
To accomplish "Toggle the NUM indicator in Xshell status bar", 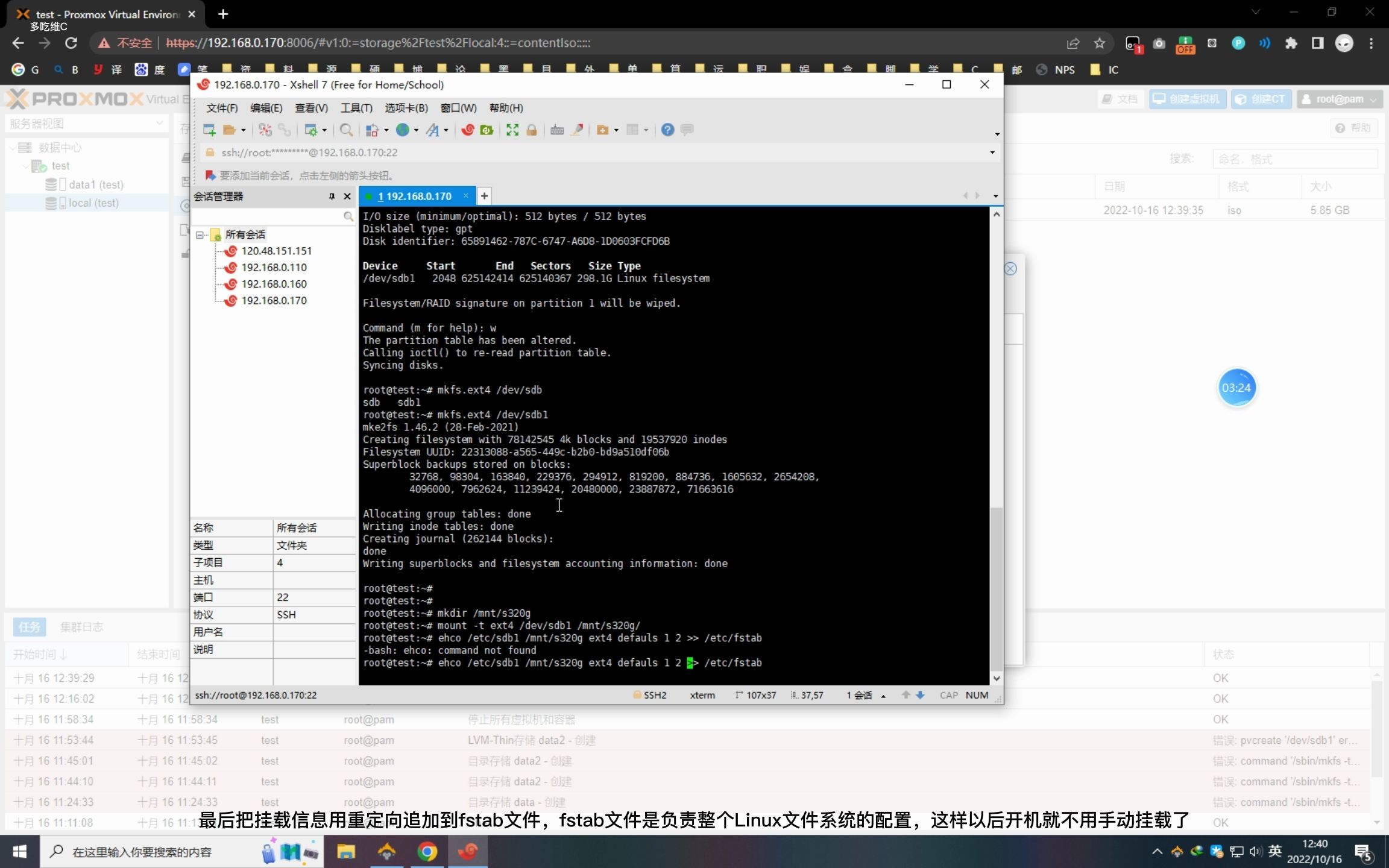I will click(977, 695).
